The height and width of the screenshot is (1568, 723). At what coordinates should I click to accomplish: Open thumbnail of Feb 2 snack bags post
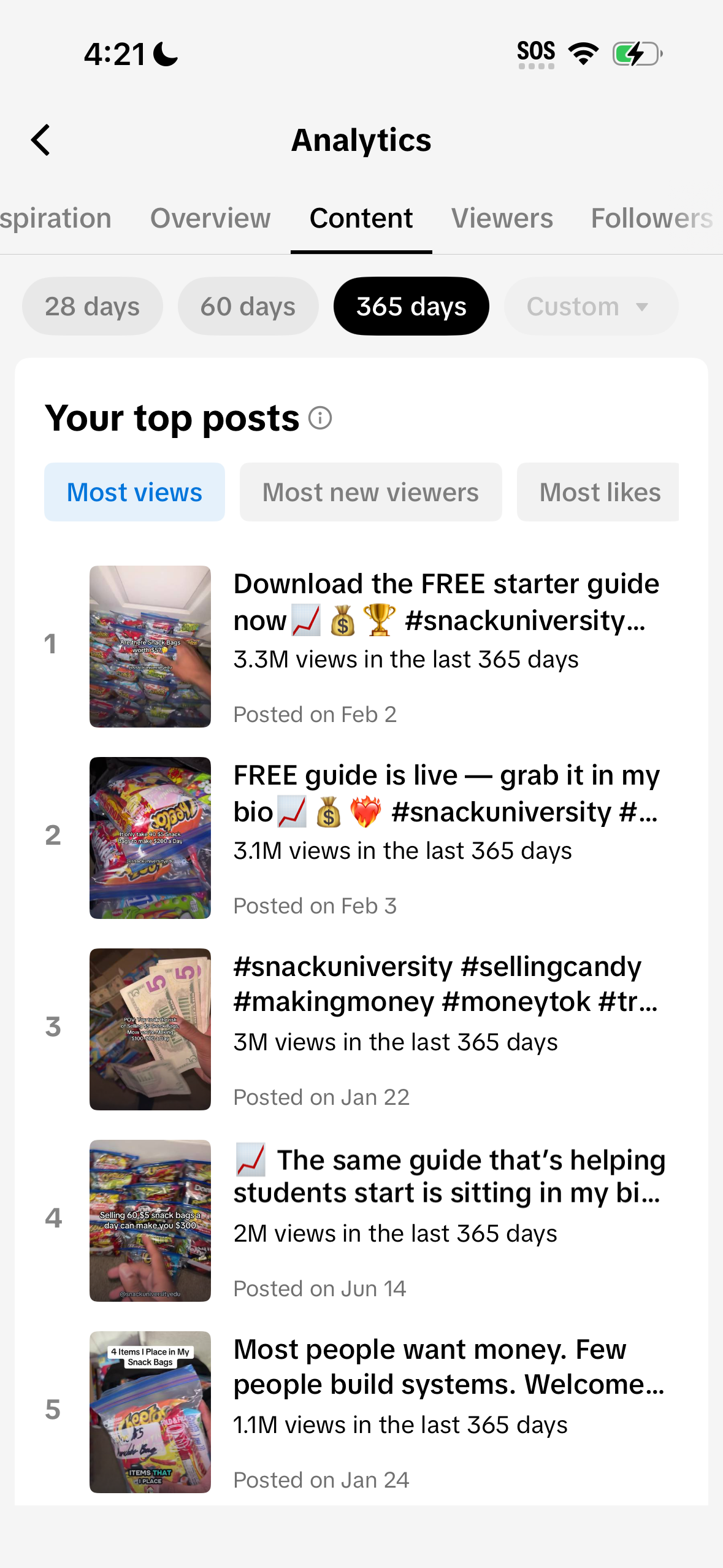[150, 647]
